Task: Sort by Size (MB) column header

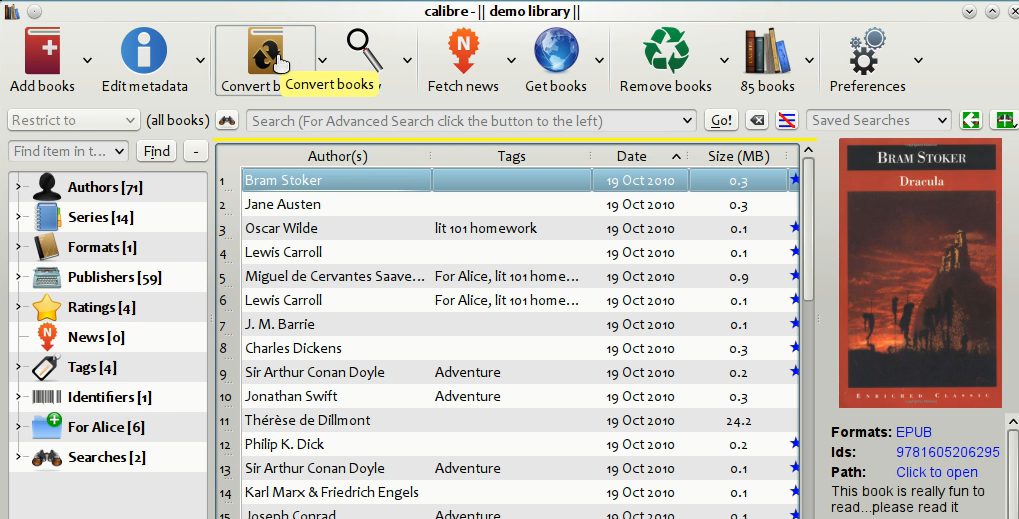Action: coord(738,157)
